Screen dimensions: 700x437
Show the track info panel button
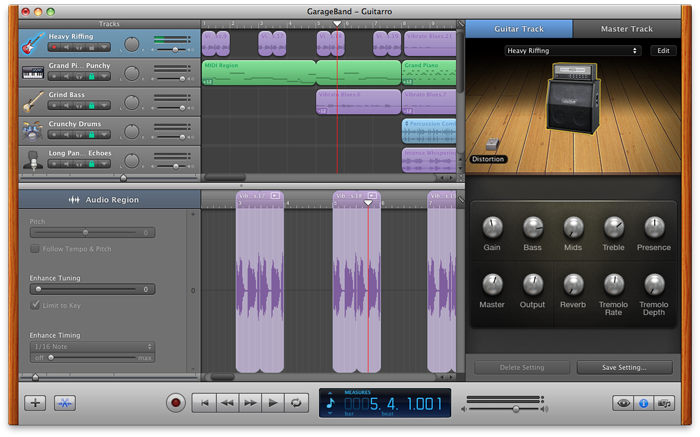(643, 404)
